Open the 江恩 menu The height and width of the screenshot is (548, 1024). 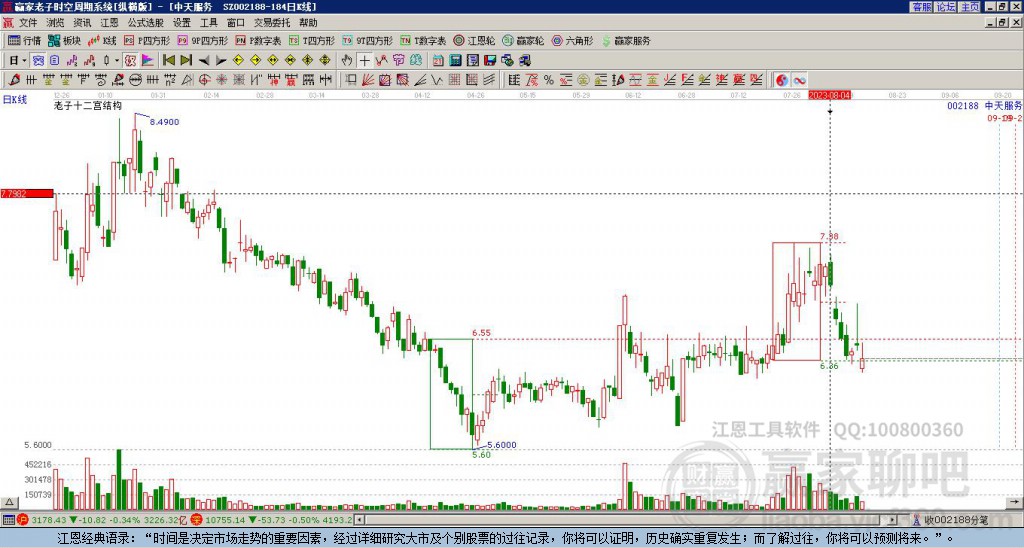[x=109, y=23]
